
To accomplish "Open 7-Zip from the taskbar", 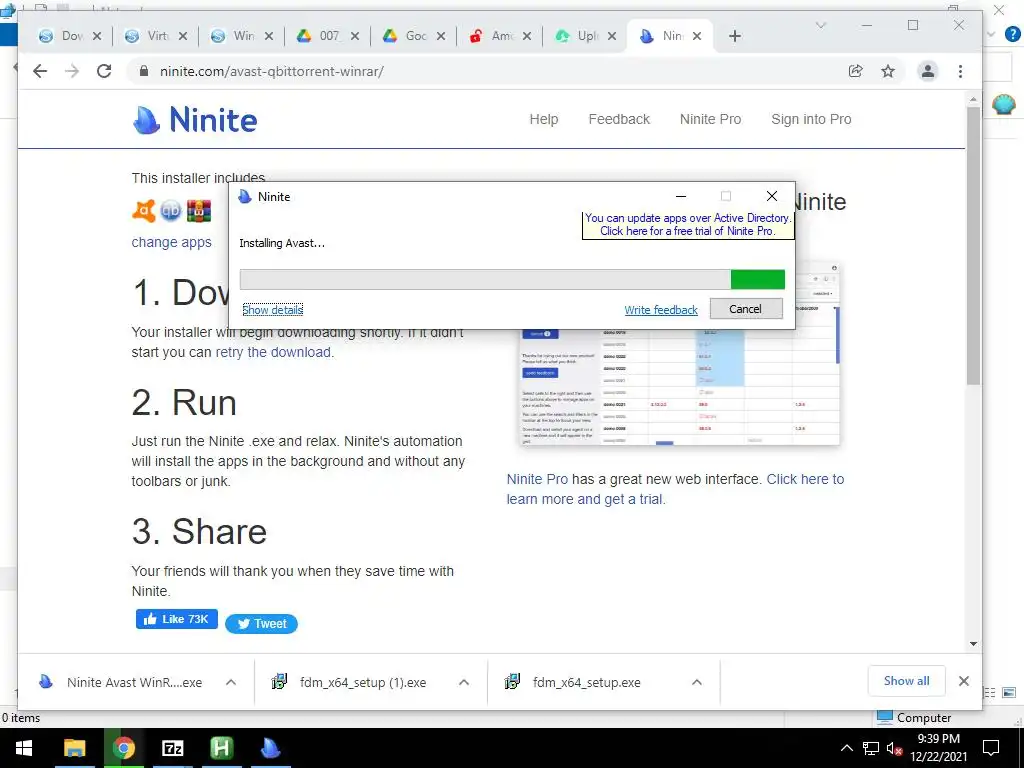I will (x=172, y=748).
